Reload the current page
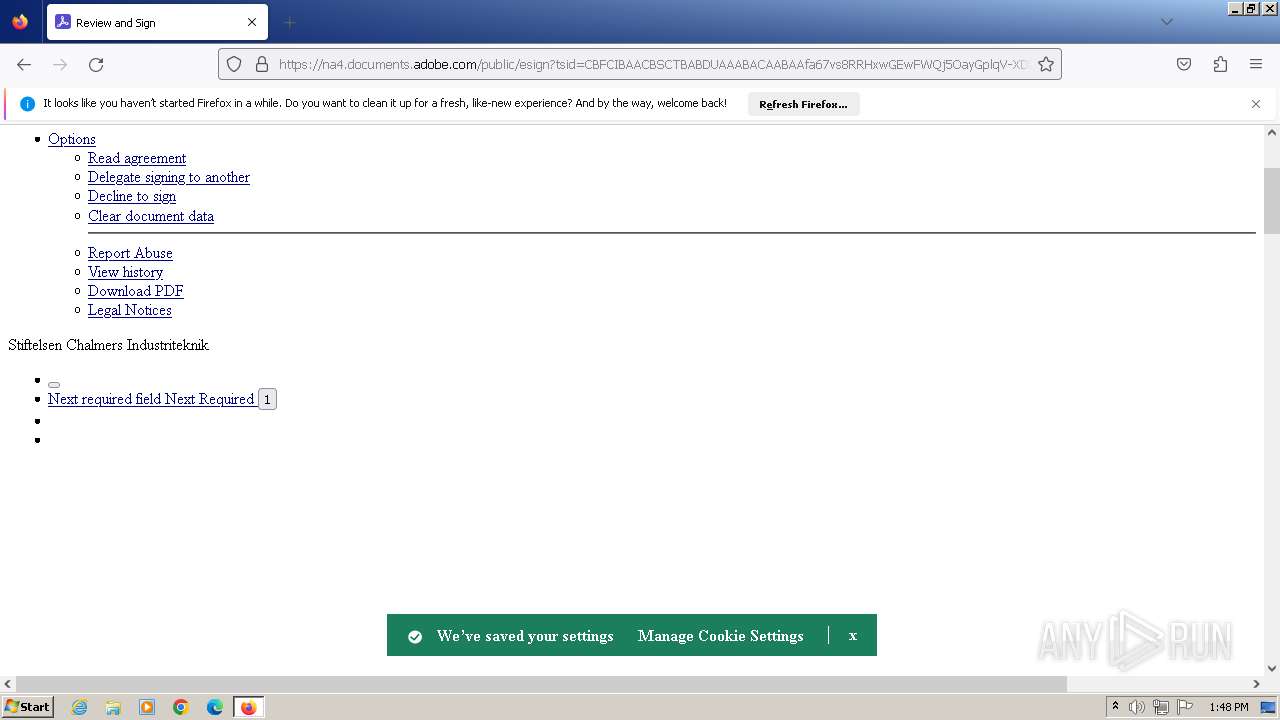 (96, 64)
